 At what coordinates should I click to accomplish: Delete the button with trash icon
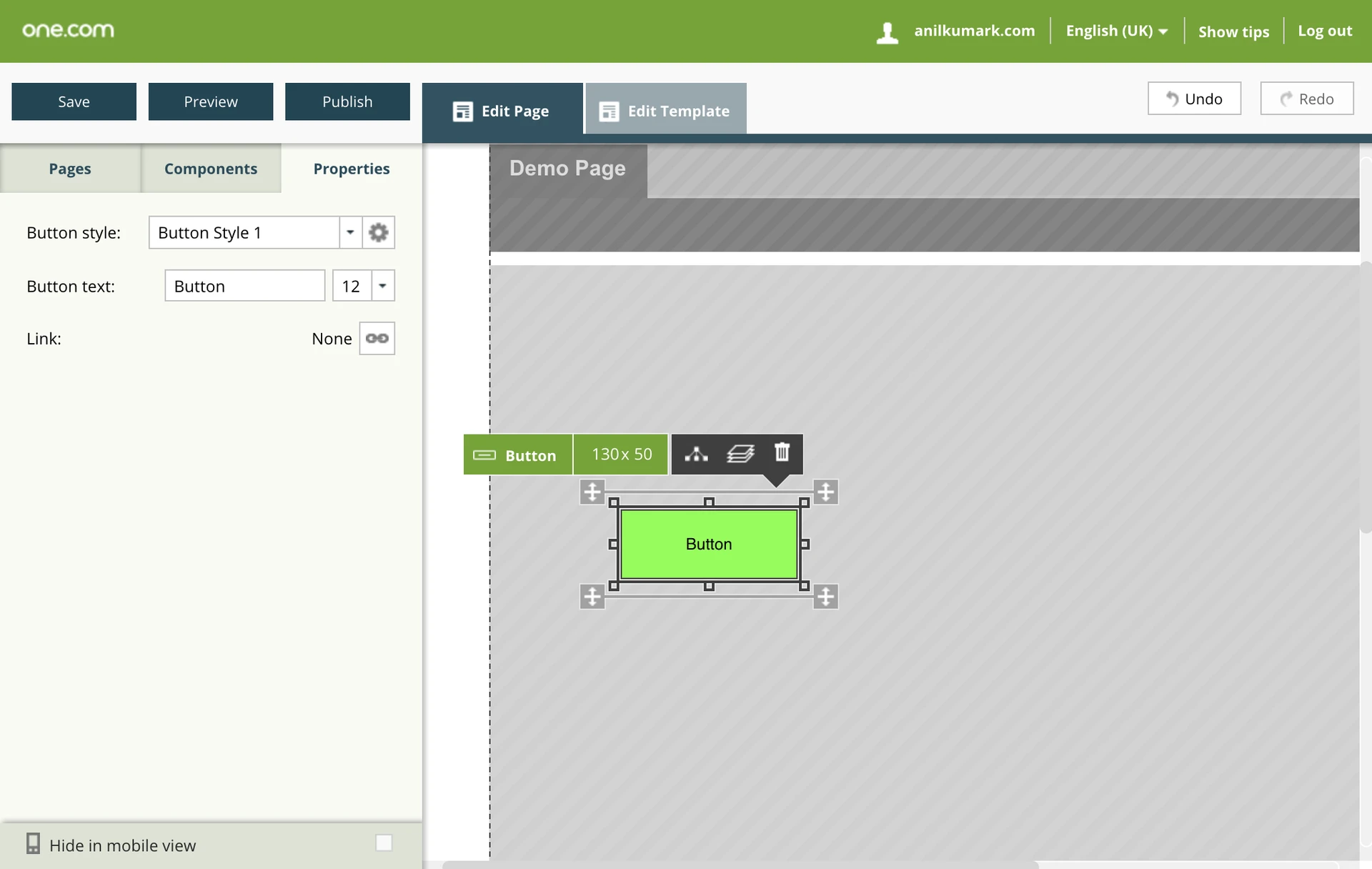point(782,452)
